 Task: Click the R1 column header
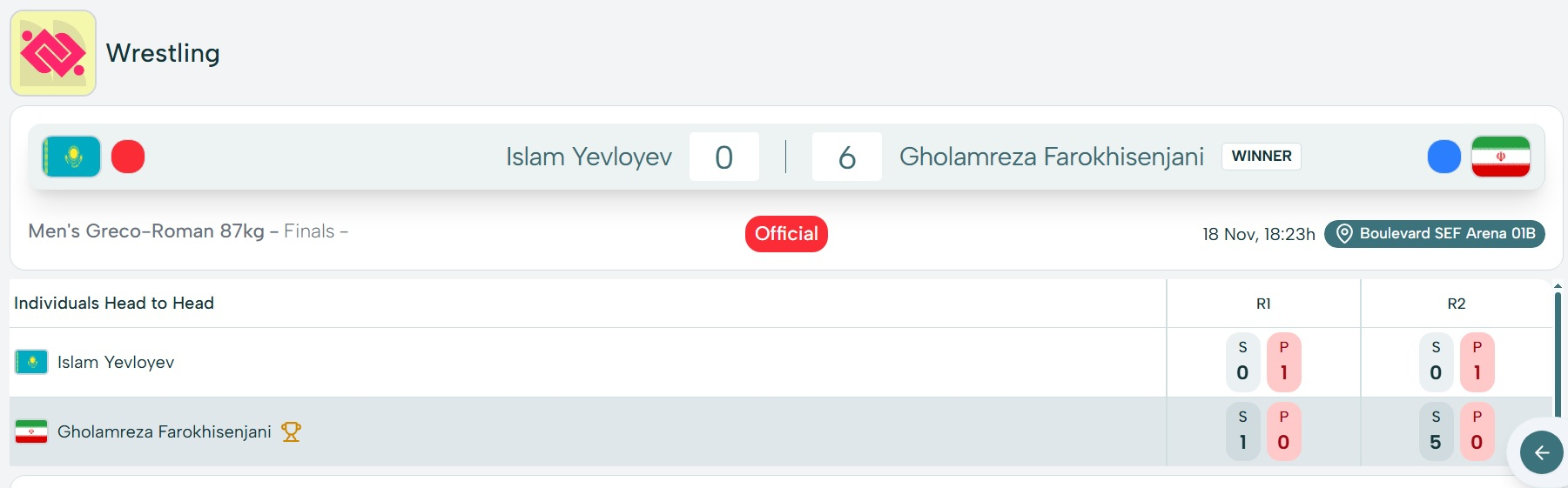click(x=1263, y=304)
